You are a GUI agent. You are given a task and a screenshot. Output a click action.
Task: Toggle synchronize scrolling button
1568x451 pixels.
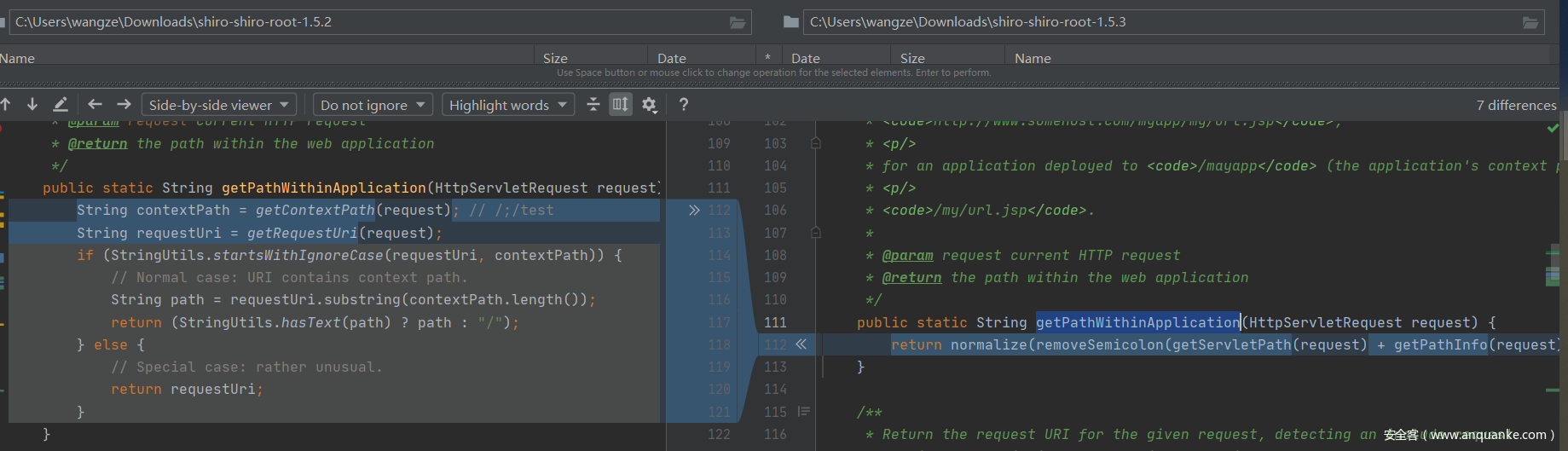pos(621,105)
